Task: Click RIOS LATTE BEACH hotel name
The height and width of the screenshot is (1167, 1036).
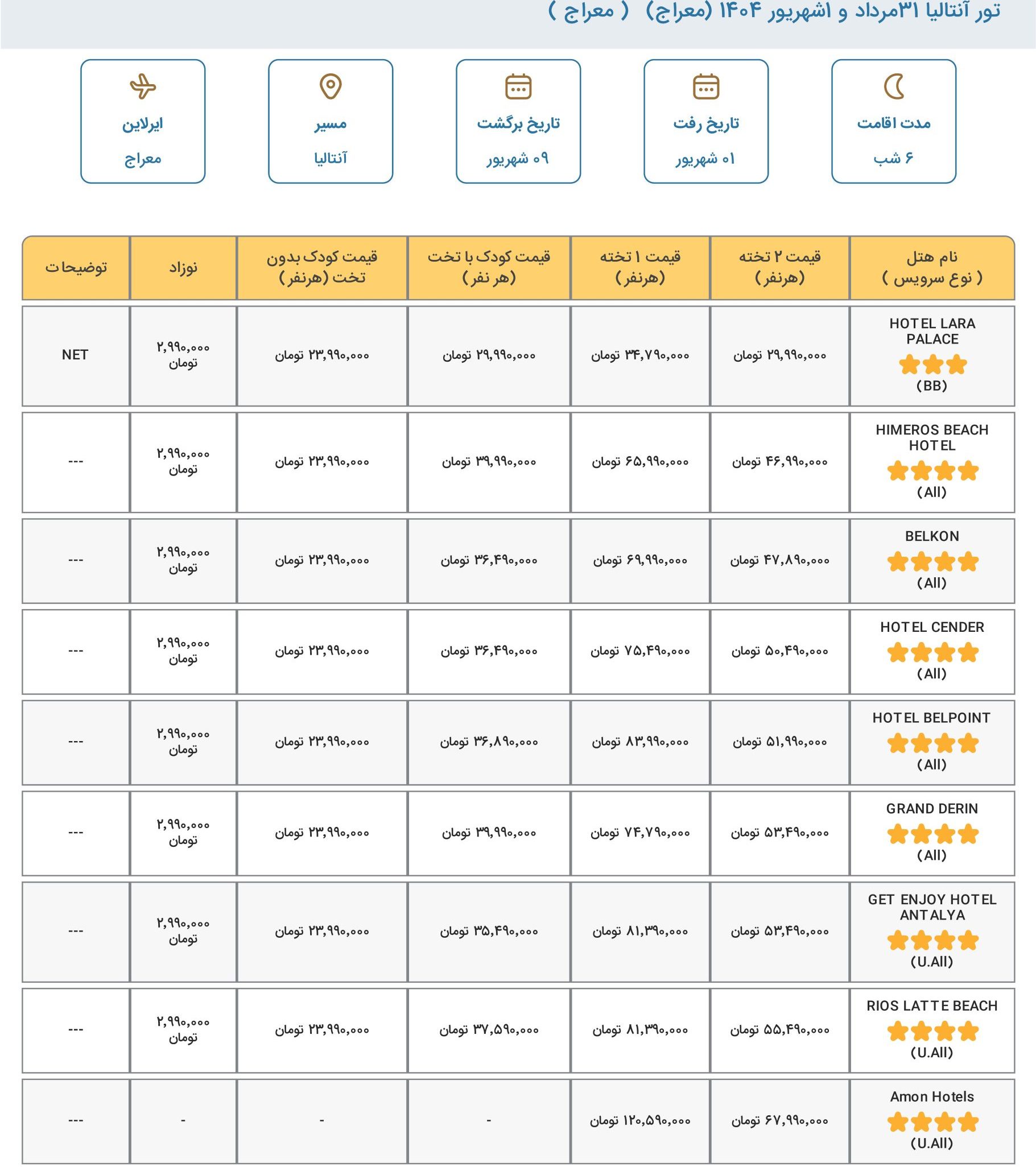Action: [x=932, y=1005]
